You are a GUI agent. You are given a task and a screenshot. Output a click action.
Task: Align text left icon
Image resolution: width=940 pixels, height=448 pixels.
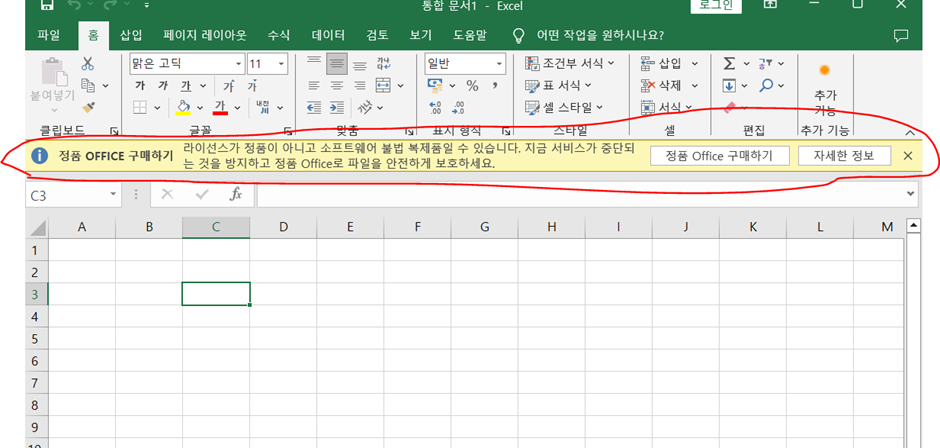(314, 86)
